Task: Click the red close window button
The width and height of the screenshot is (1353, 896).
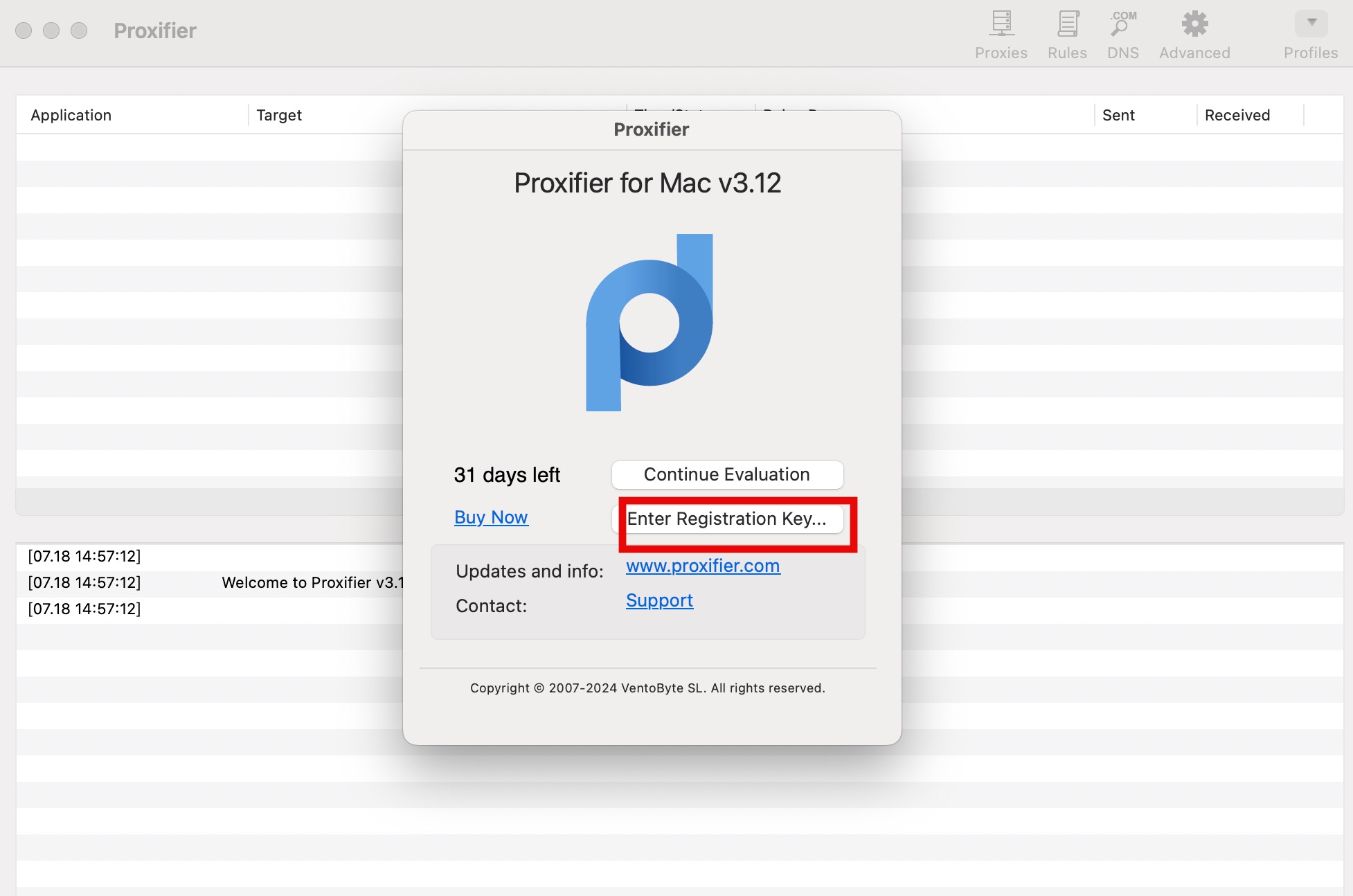Action: [24, 30]
